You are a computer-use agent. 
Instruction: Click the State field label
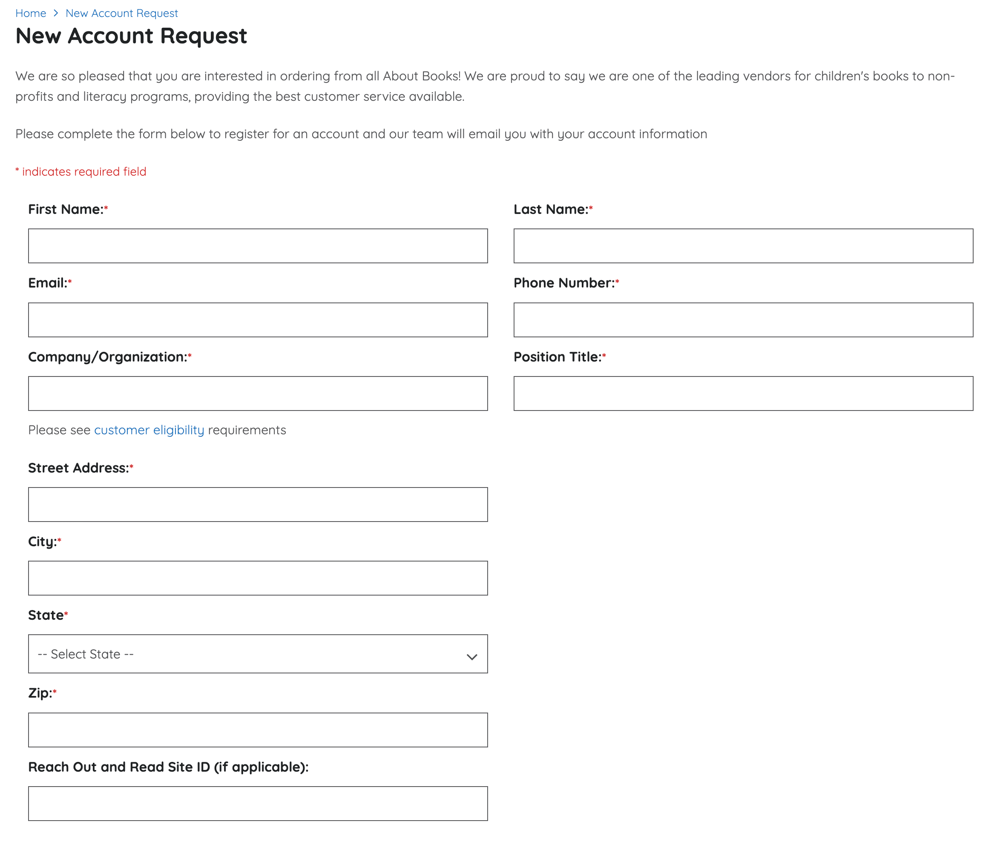[x=45, y=615]
